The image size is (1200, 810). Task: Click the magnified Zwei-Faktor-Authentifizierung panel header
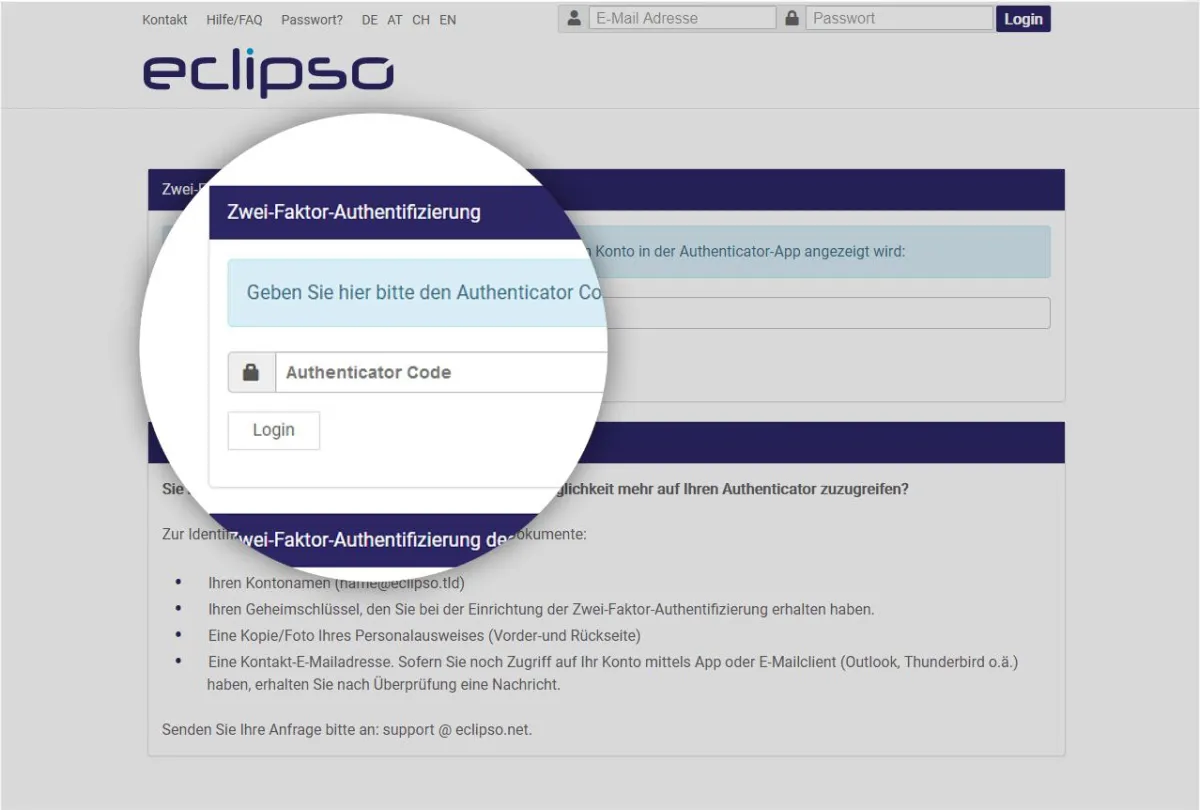(354, 212)
